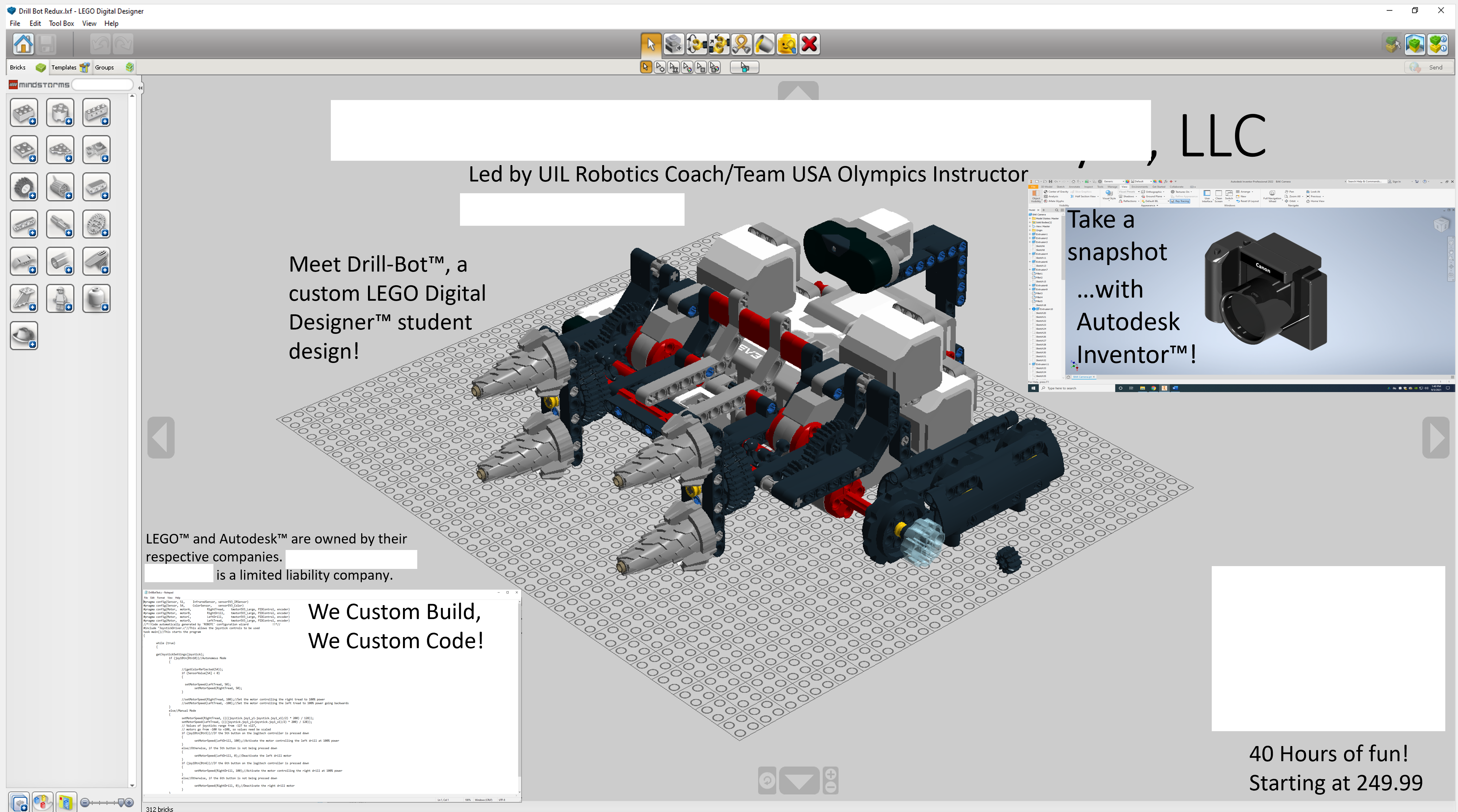
Task: Activate the Hinge tool
Action: (696, 44)
